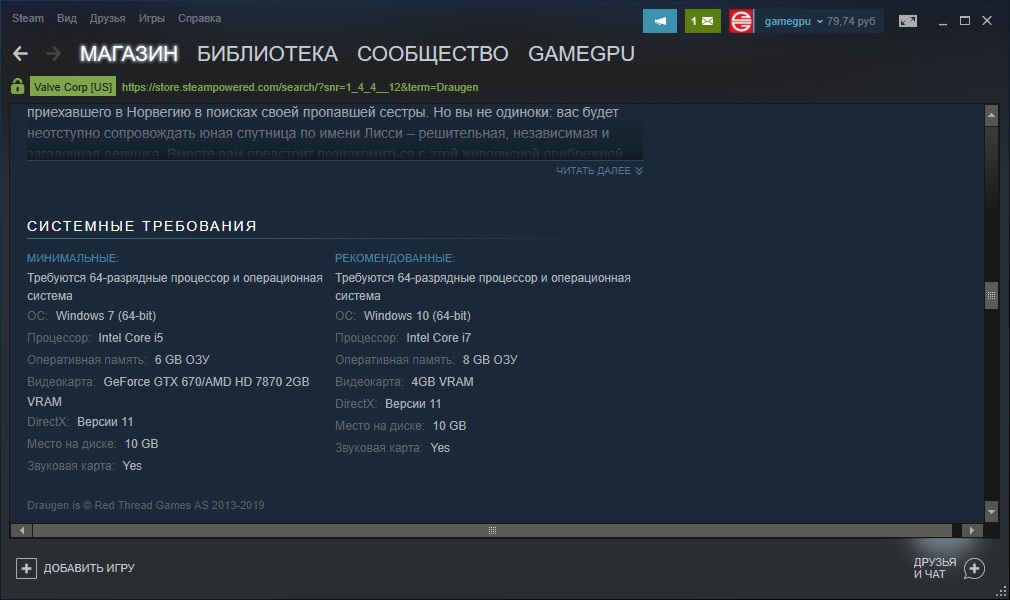Open the Steam menu
Image resolution: width=1010 pixels, height=600 pixels.
28,18
